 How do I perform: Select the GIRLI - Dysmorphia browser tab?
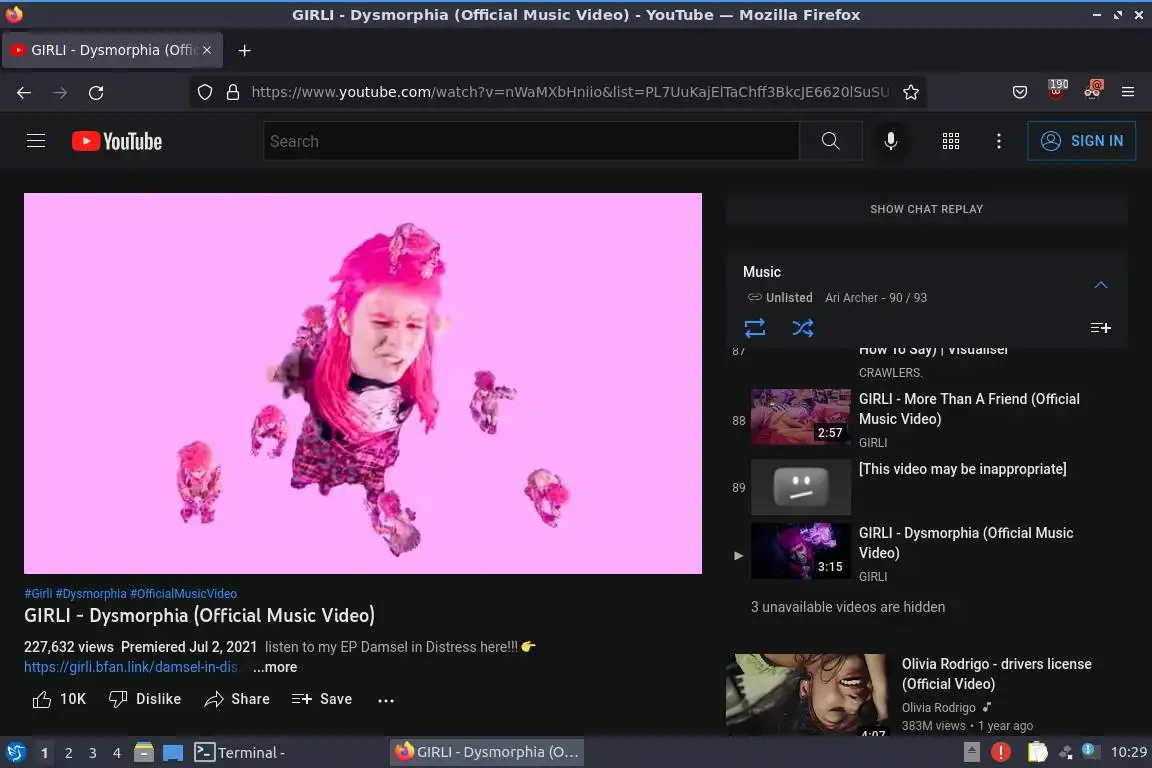point(112,50)
